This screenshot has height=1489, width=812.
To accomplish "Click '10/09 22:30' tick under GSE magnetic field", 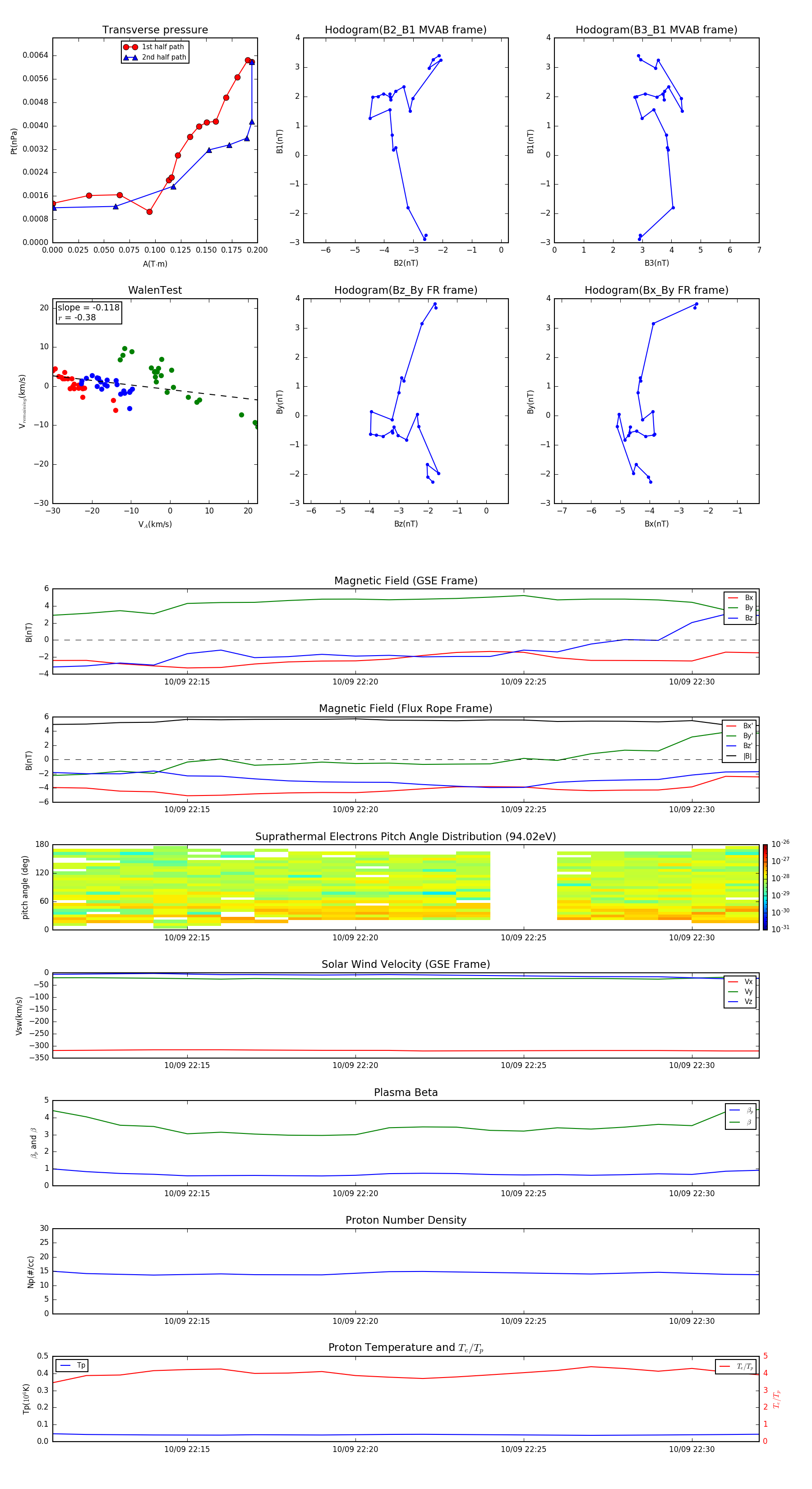I will [692, 682].
